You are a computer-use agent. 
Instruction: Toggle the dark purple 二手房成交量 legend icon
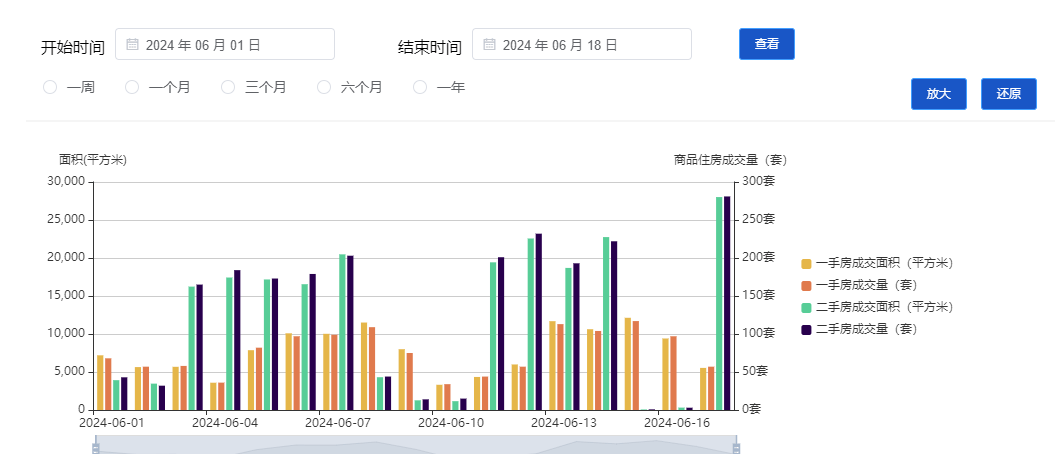(x=806, y=330)
